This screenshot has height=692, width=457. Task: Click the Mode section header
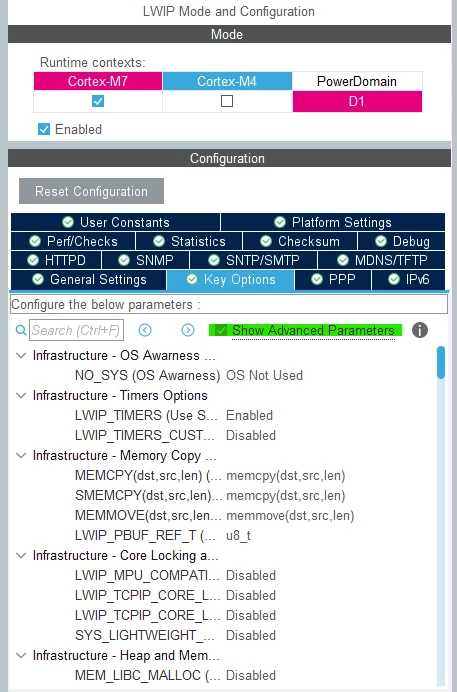(229, 34)
